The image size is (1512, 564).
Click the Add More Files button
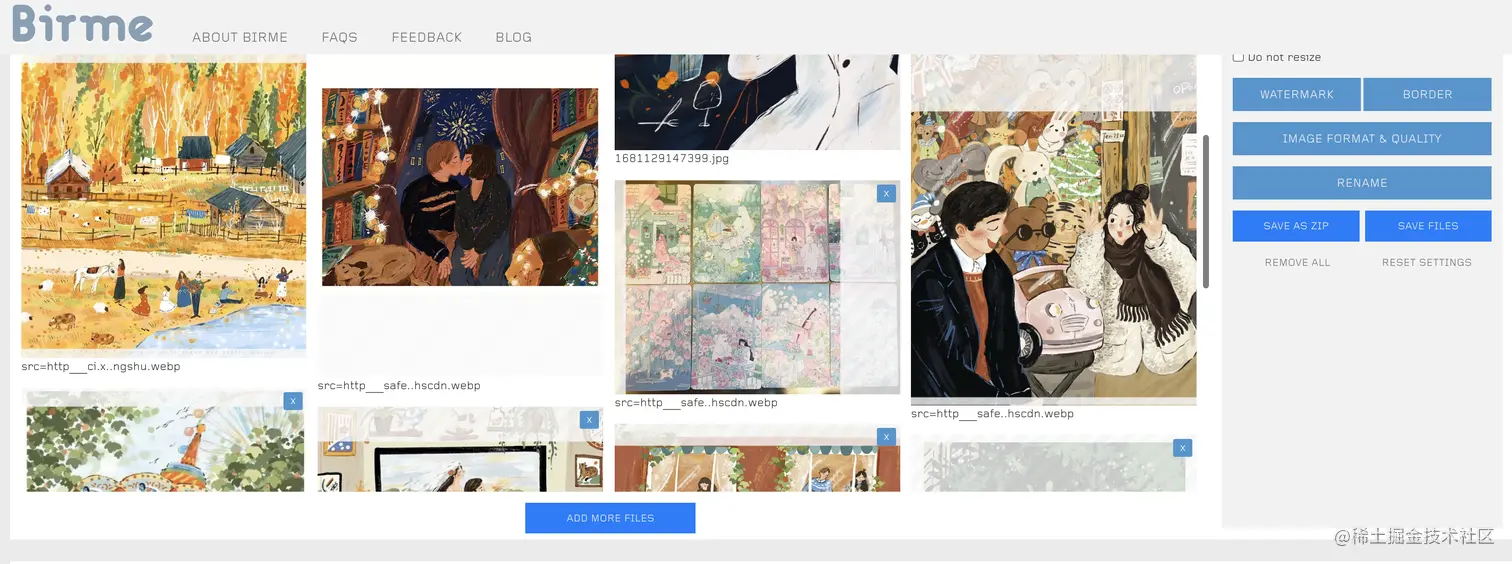click(610, 518)
